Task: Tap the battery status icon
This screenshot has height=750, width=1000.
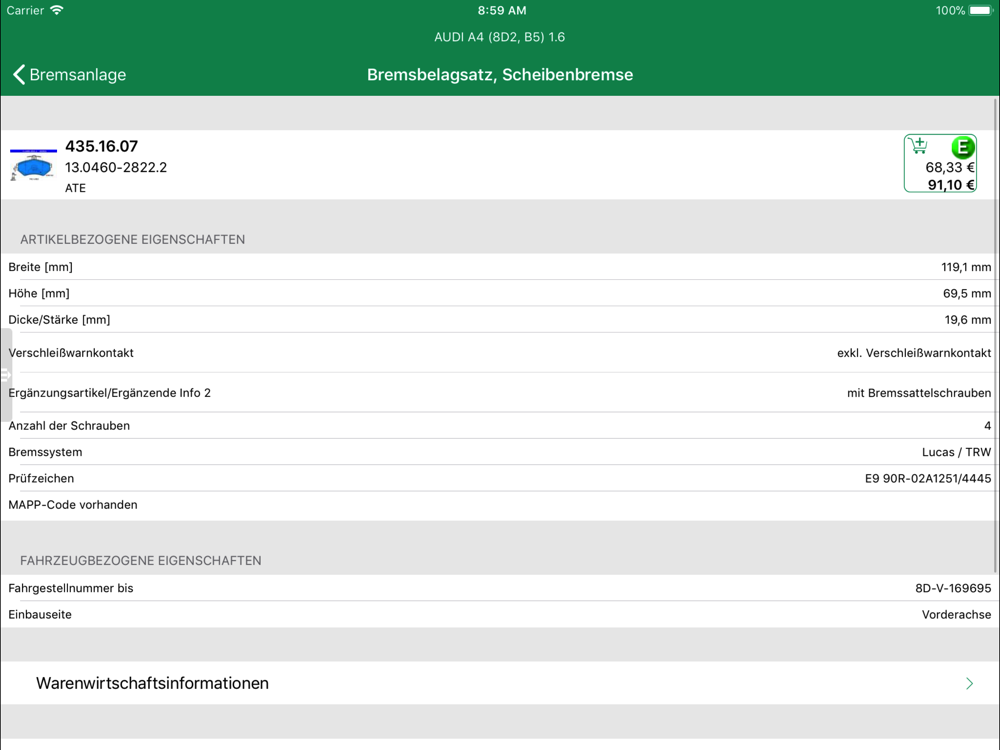Action: point(982,10)
